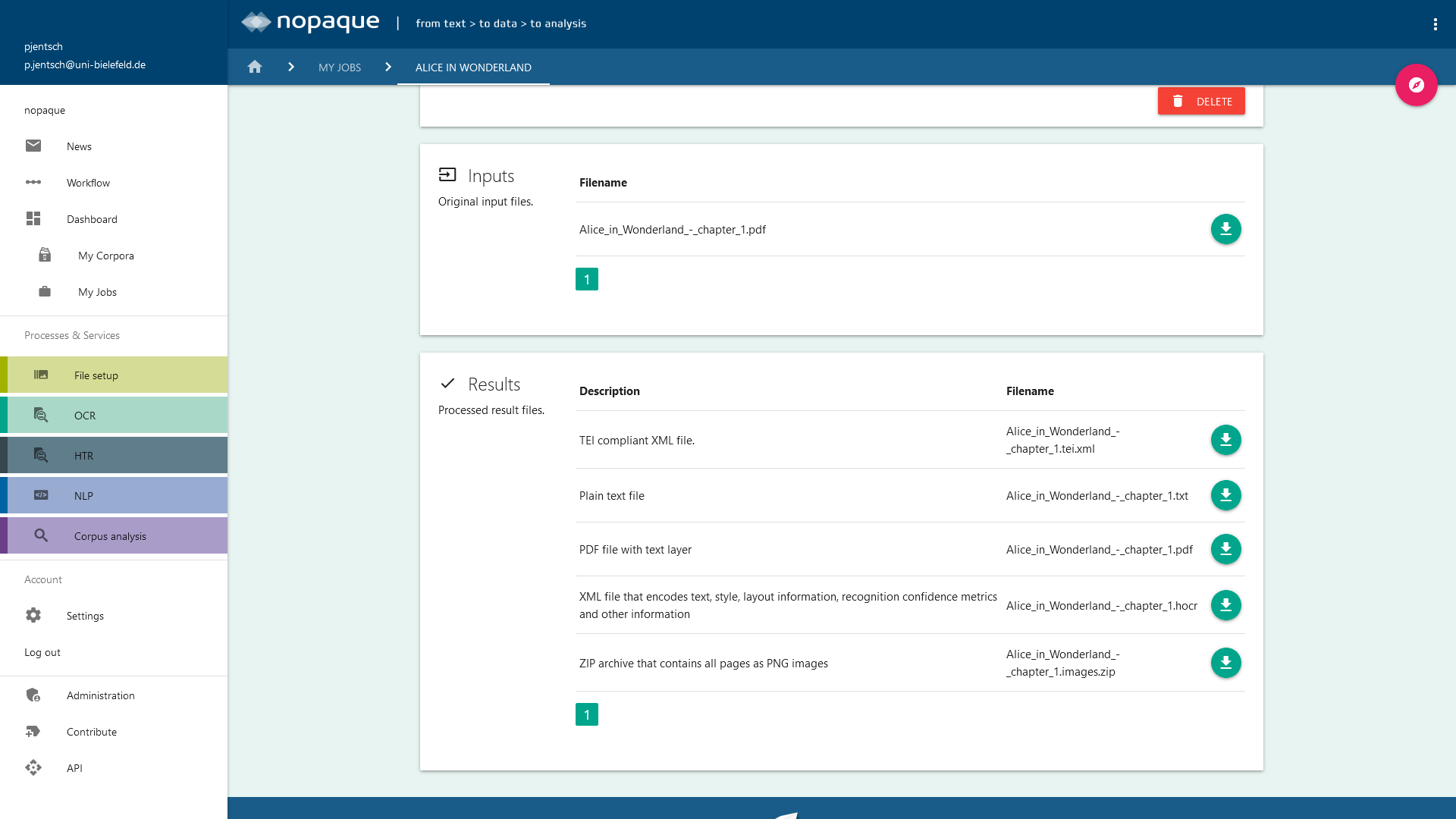Click the home icon in breadcrumb
Image resolution: width=1456 pixels, height=819 pixels.
pyautogui.click(x=255, y=67)
